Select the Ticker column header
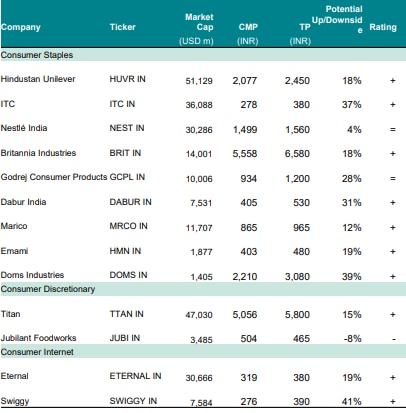This screenshot has height=413, width=406. (x=123, y=27)
